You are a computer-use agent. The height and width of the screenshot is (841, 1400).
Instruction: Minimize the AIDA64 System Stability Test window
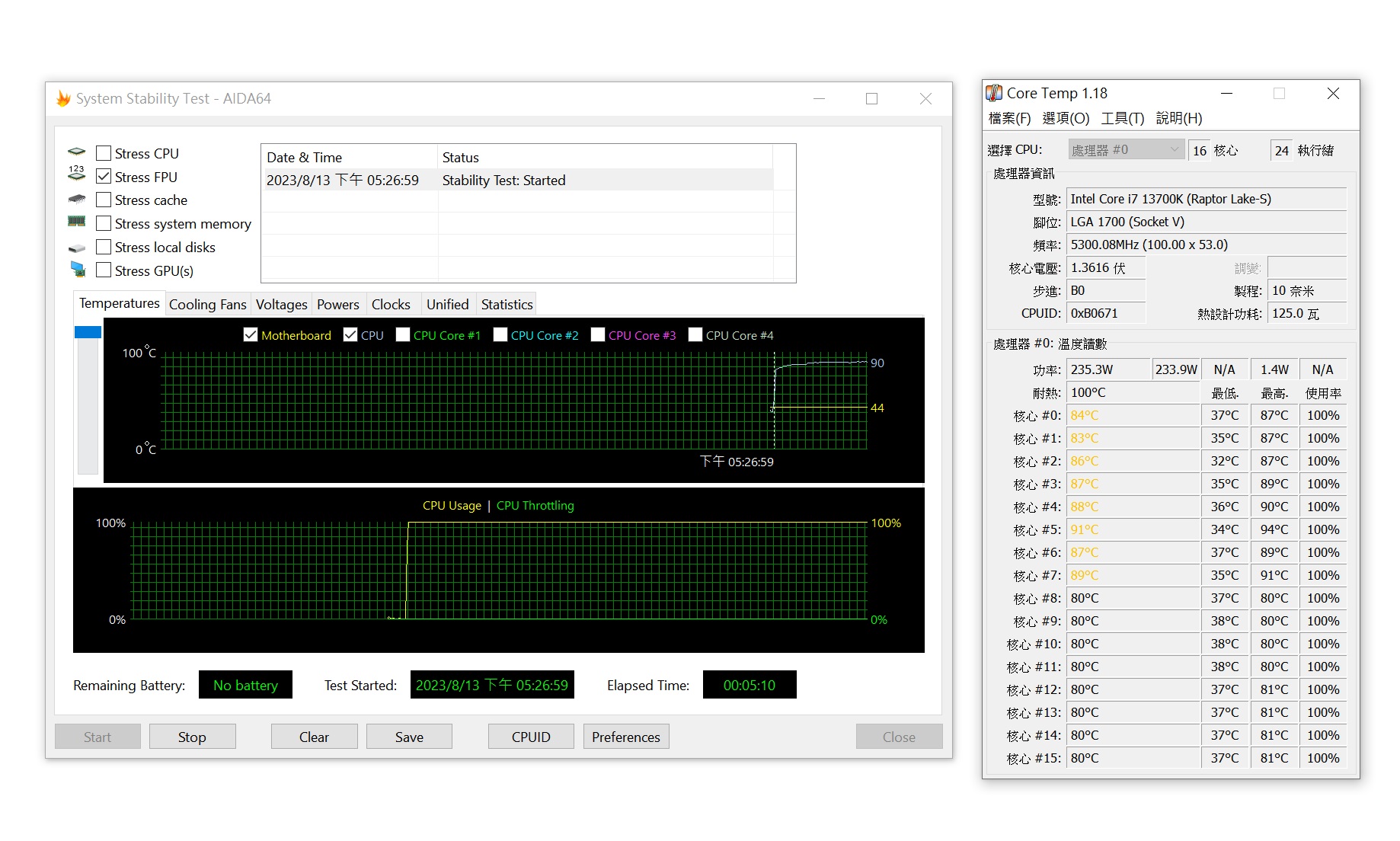(x=819, y=98)
